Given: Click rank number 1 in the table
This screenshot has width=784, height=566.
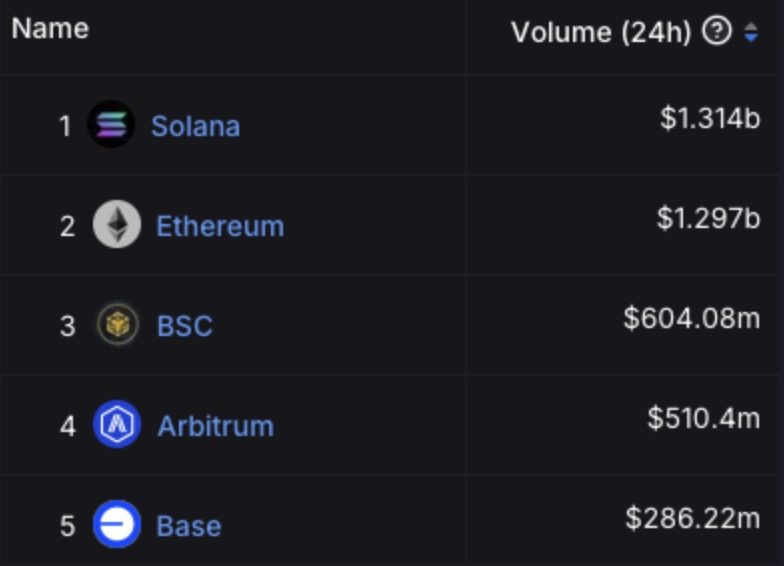Looking at the screenshot, I should 65,126.
